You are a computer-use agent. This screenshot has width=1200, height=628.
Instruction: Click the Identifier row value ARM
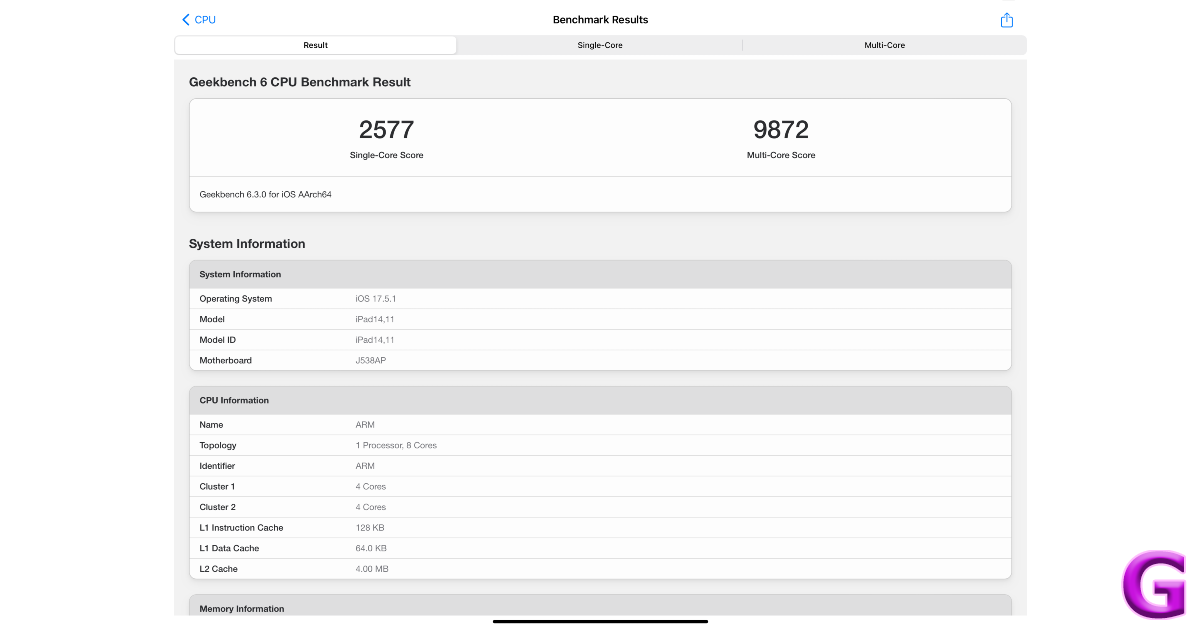pos(365,466)
